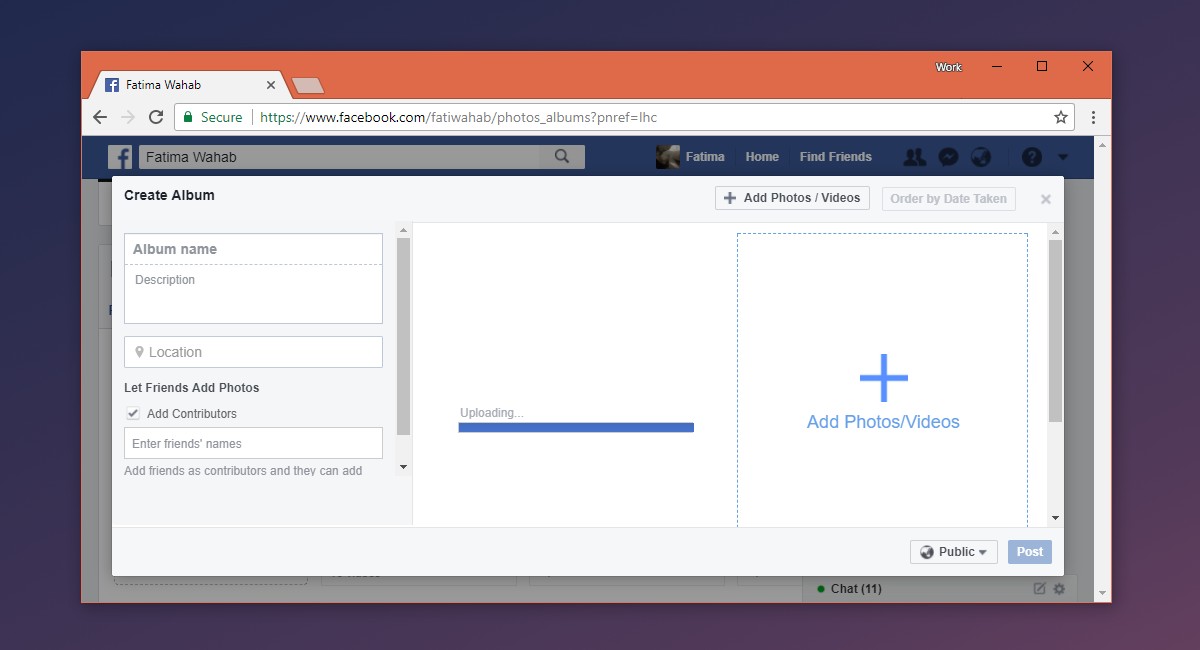Bookmark page with the star icon
This screenshot has height=650, width=1200.
tap(1061, 117)
